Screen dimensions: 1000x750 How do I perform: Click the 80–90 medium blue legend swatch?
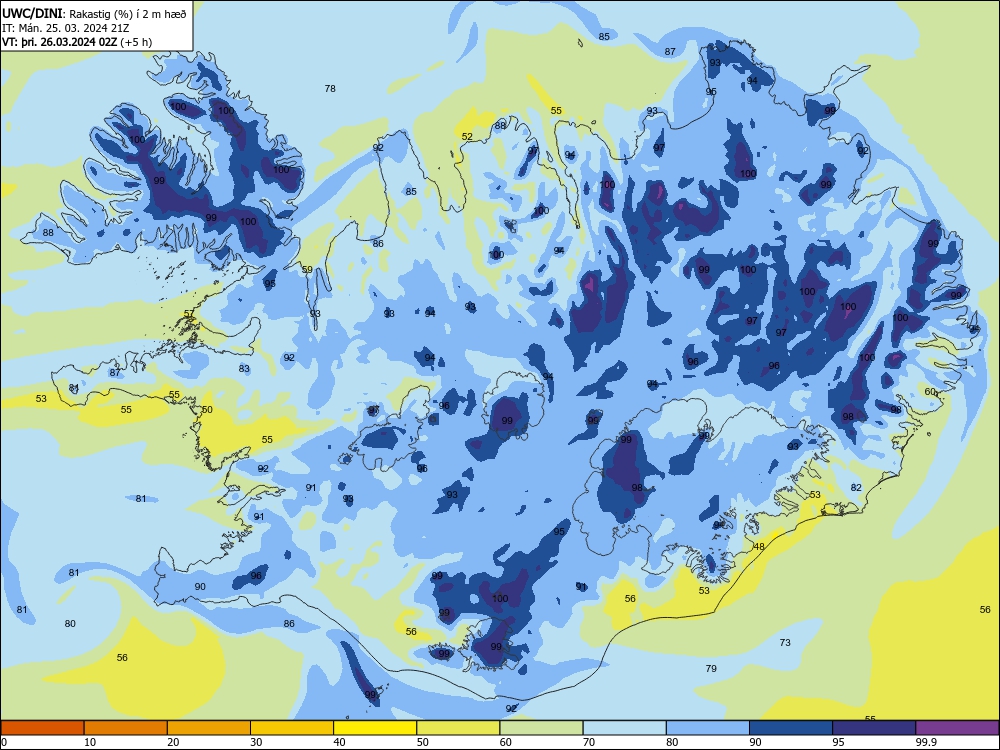(x=708, y=728)
